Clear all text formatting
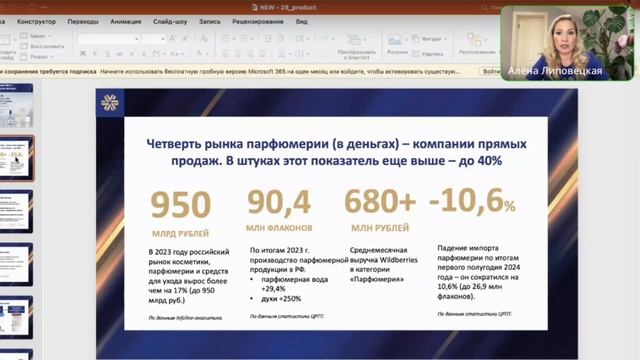The width and height of the screenshot is (640, 360). [x=204, y=39]
